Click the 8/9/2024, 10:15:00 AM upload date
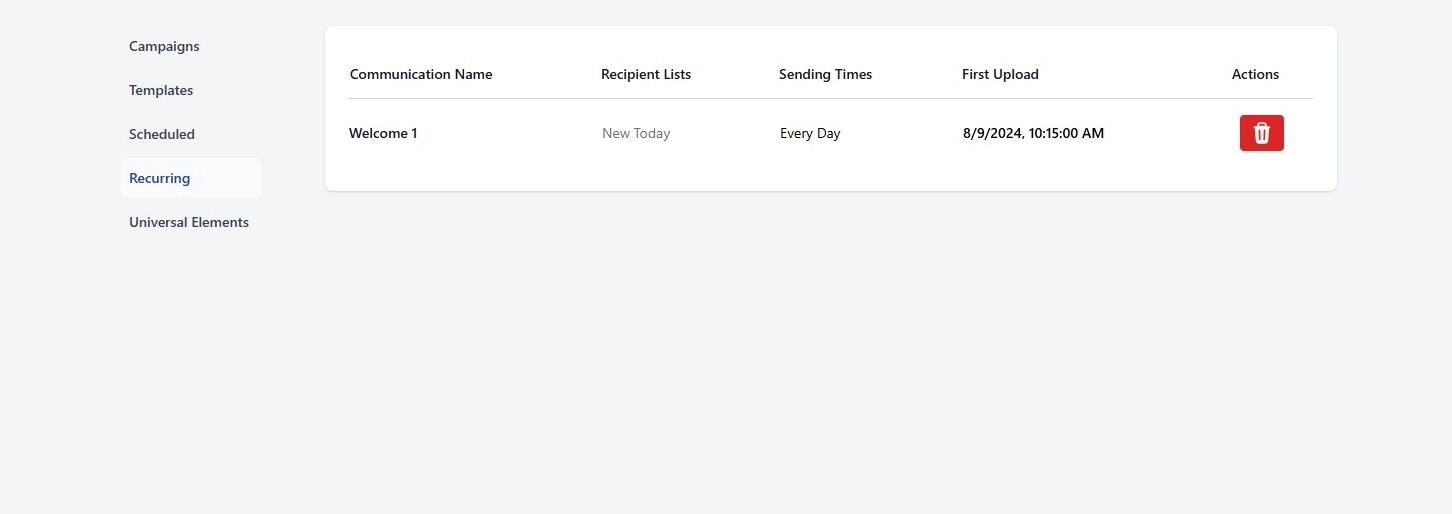The image size is (1452, 514). click(x=1033, y=133)
